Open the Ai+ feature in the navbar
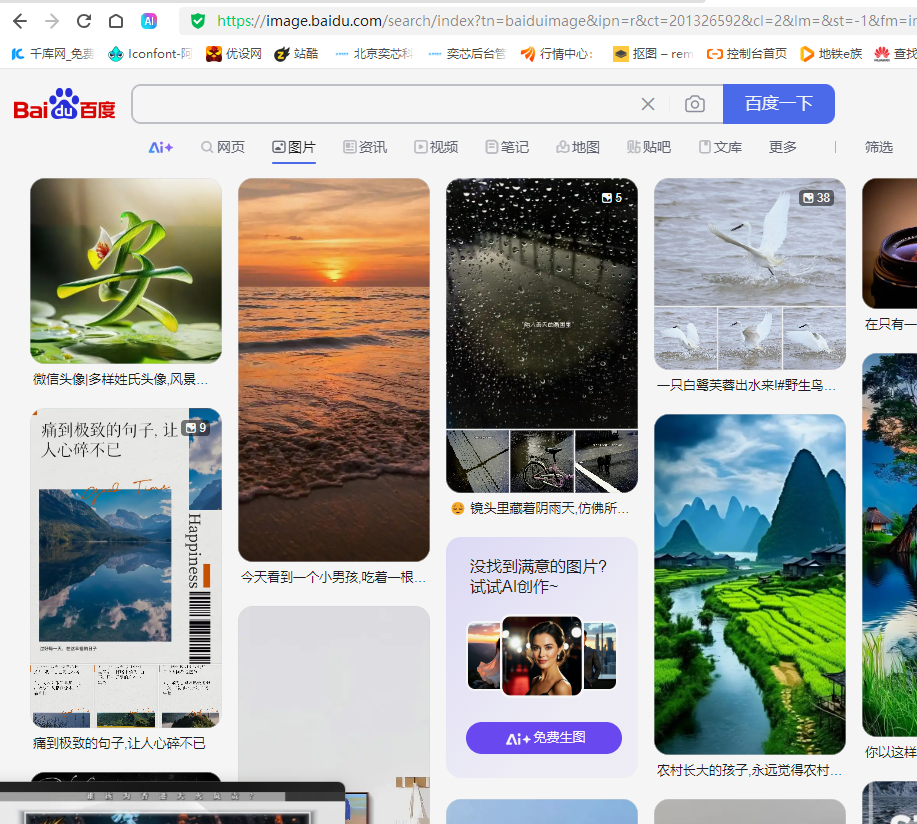Image resolution: width=917 pixels, height=824 pixels. coord(160,146)
